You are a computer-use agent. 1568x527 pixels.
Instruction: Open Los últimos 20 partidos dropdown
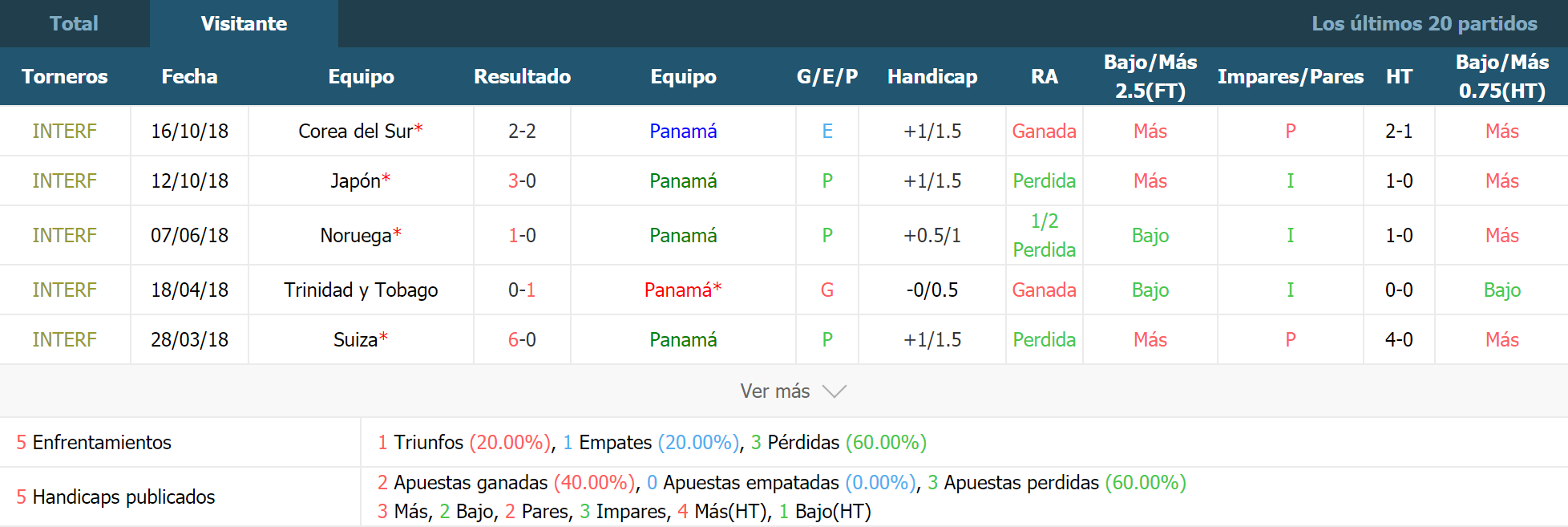click(1424, 23)
